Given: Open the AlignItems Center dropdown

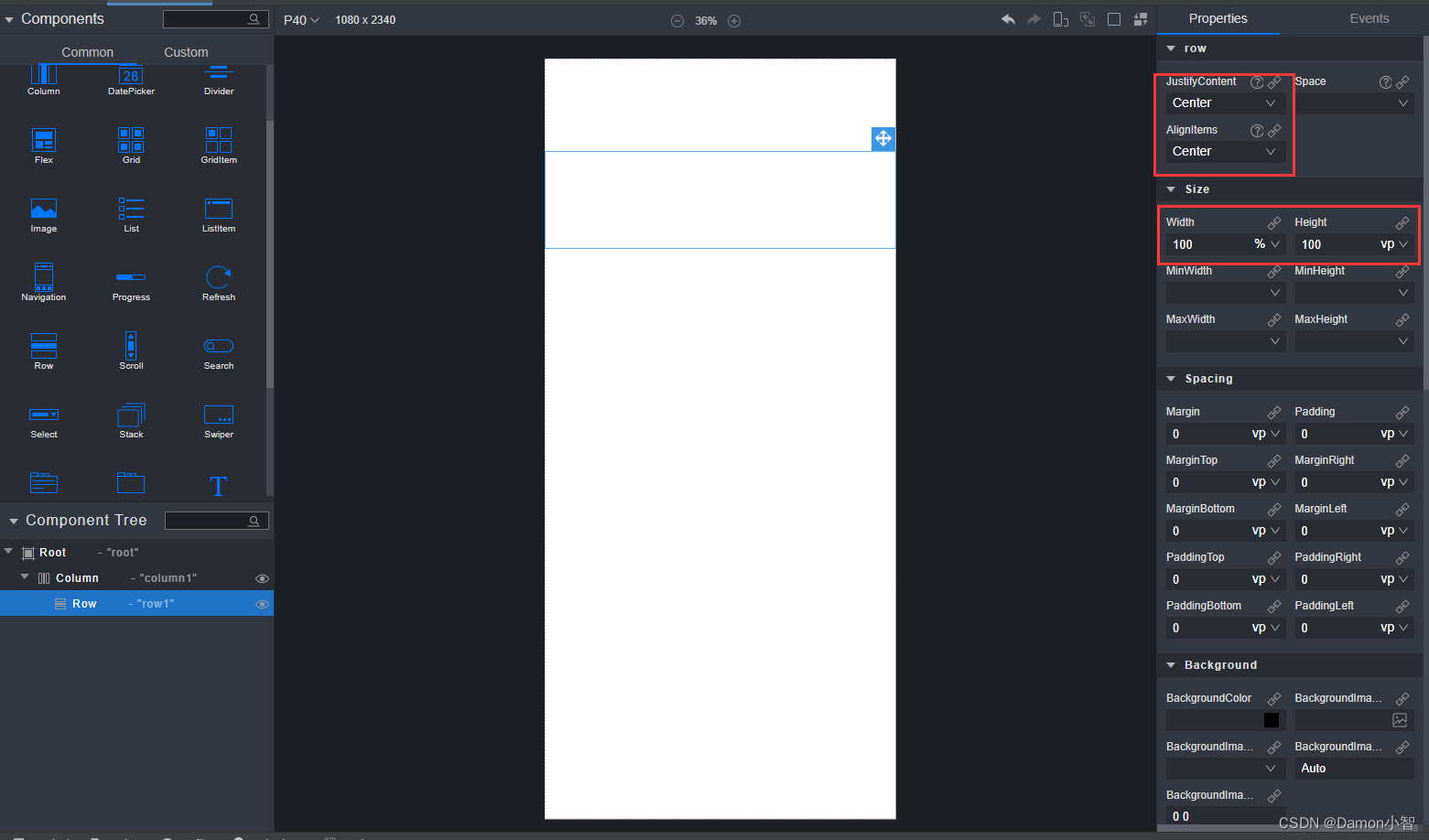Looking at the screenshot, I should (x=1225, y=152).
